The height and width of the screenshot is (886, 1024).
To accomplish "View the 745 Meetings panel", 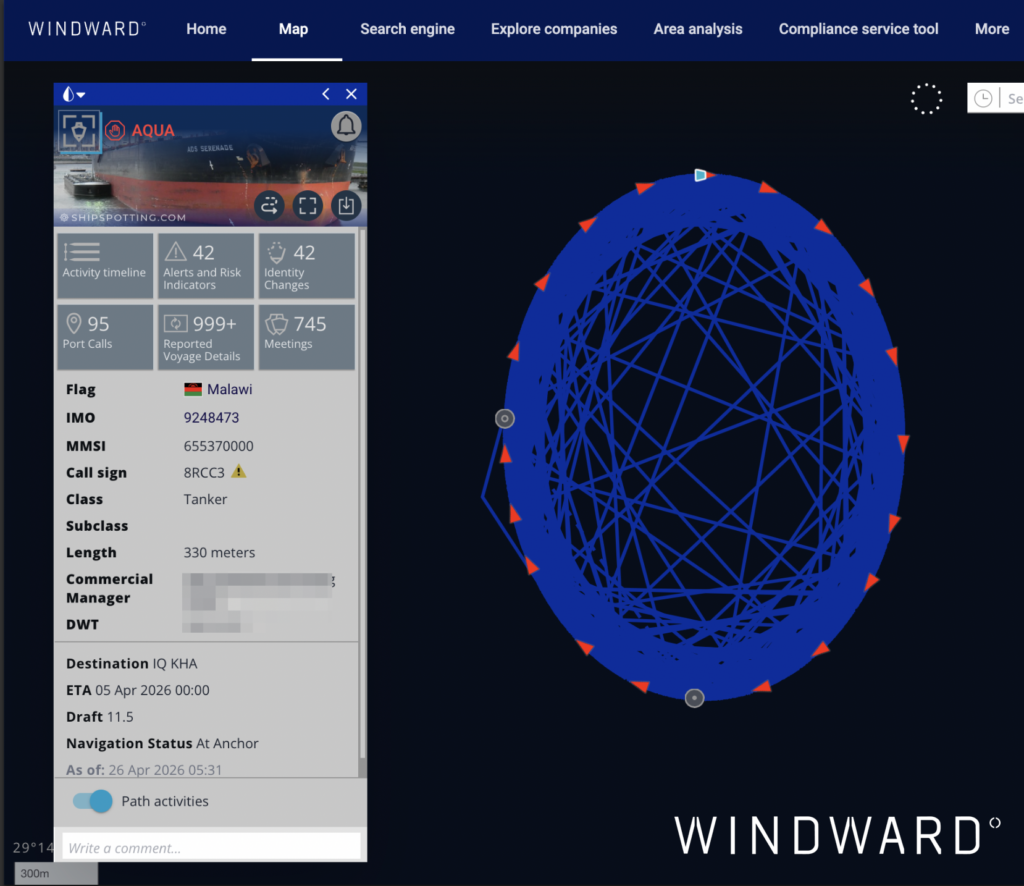I will tap(306, 337).
